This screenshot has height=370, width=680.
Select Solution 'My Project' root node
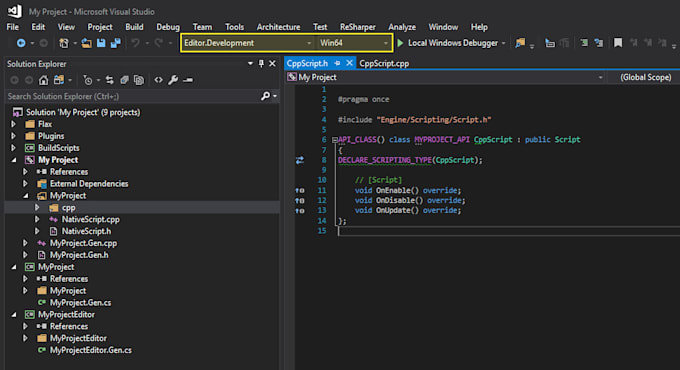pyautogui.click(x=83, y=112)
